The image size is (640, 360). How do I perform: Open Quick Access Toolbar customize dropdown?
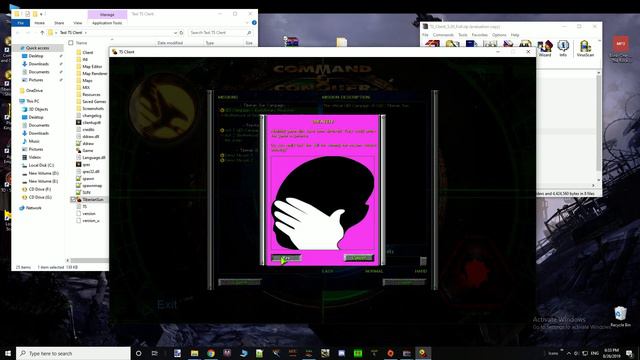click(42, 14)
